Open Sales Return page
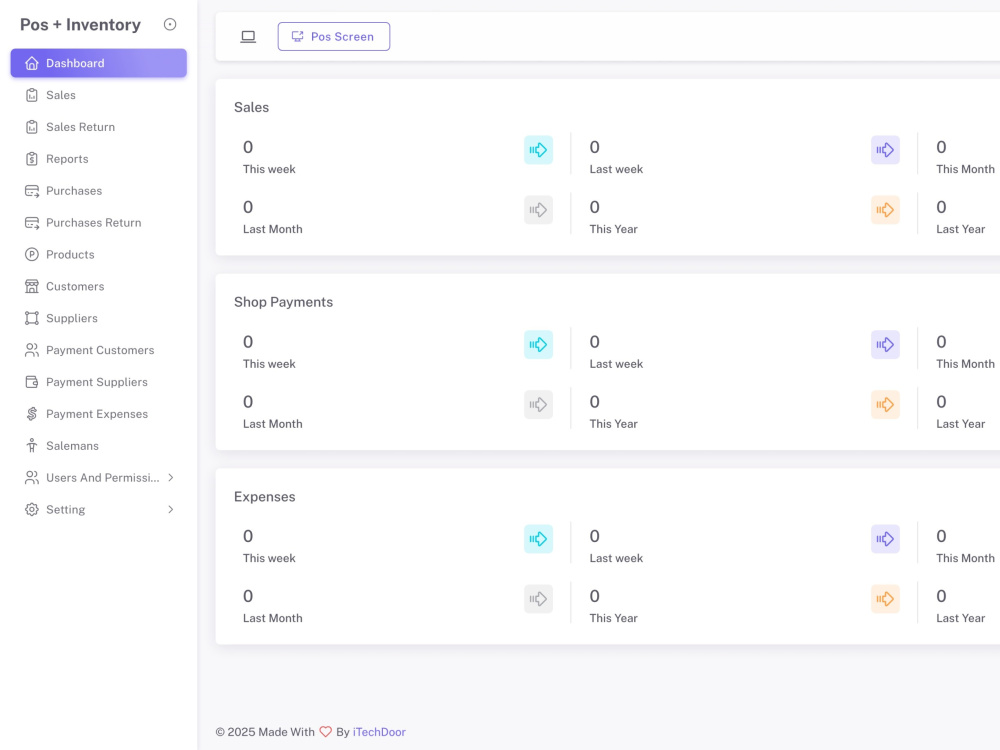This screenshot has height=750, width=1000. pyautogui.click(x=99, y=127)
